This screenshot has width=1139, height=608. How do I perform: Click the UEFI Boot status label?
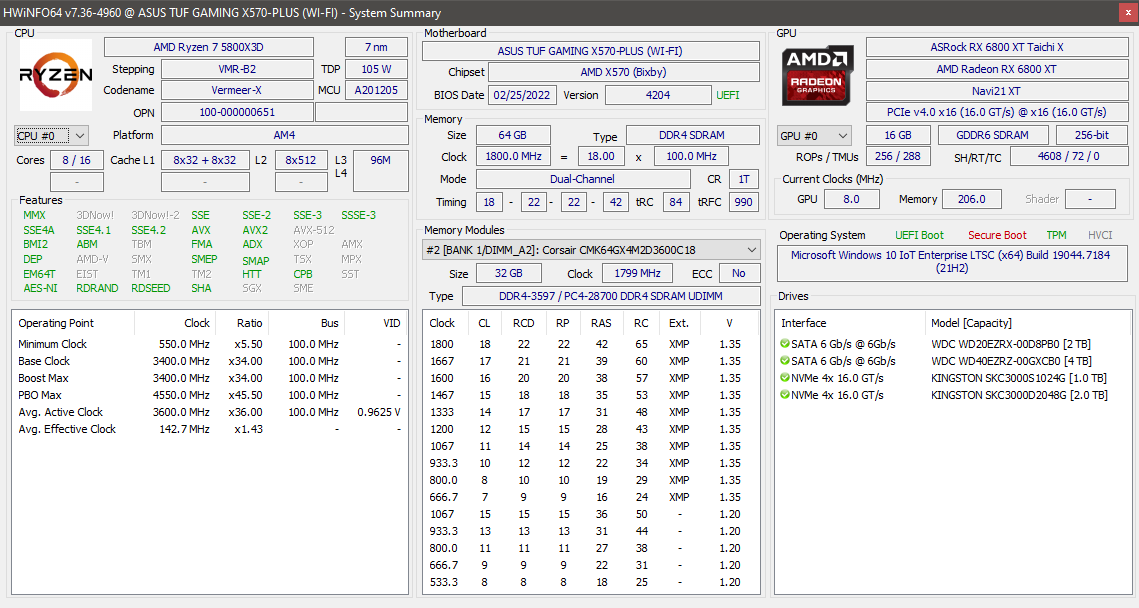point(920,235)
